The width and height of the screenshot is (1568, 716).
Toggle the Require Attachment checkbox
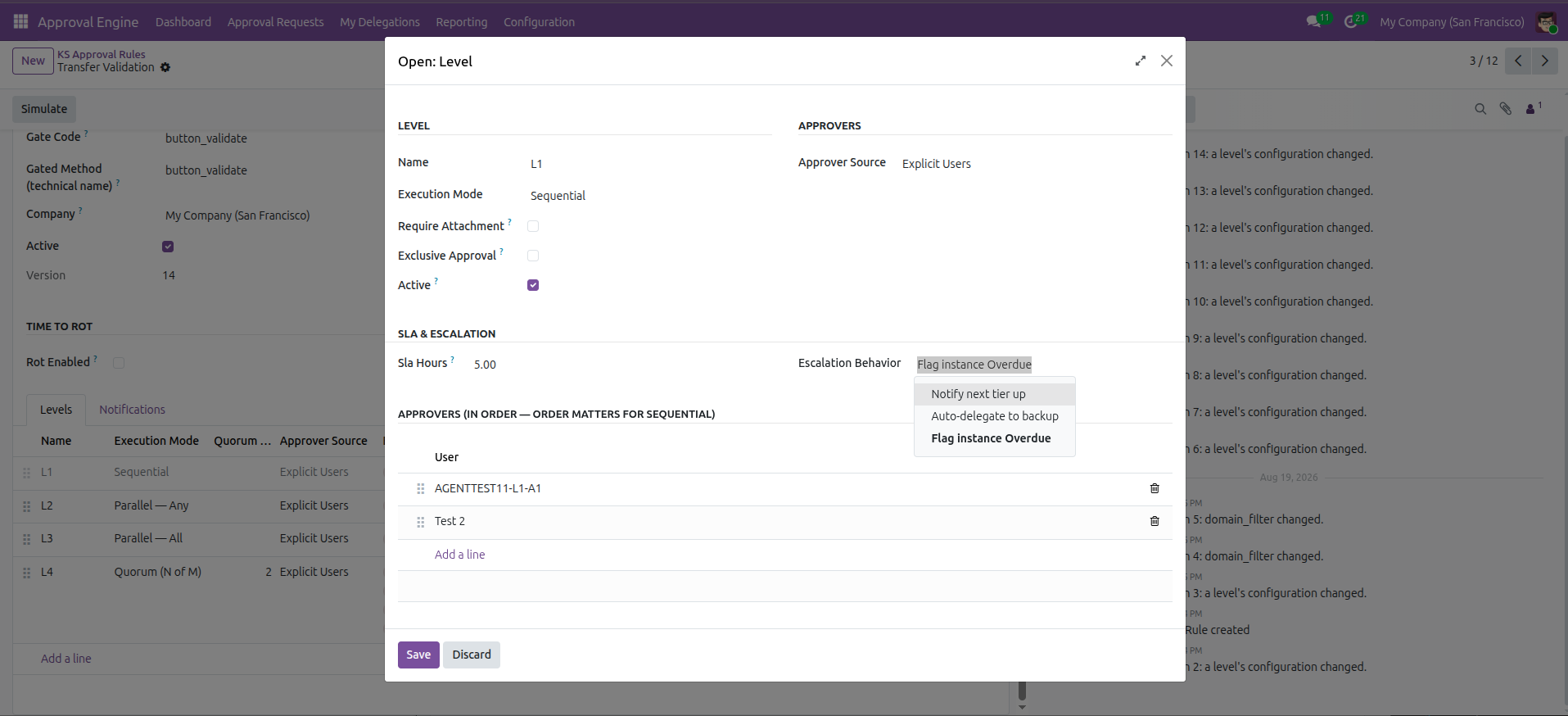pos(533,226)
